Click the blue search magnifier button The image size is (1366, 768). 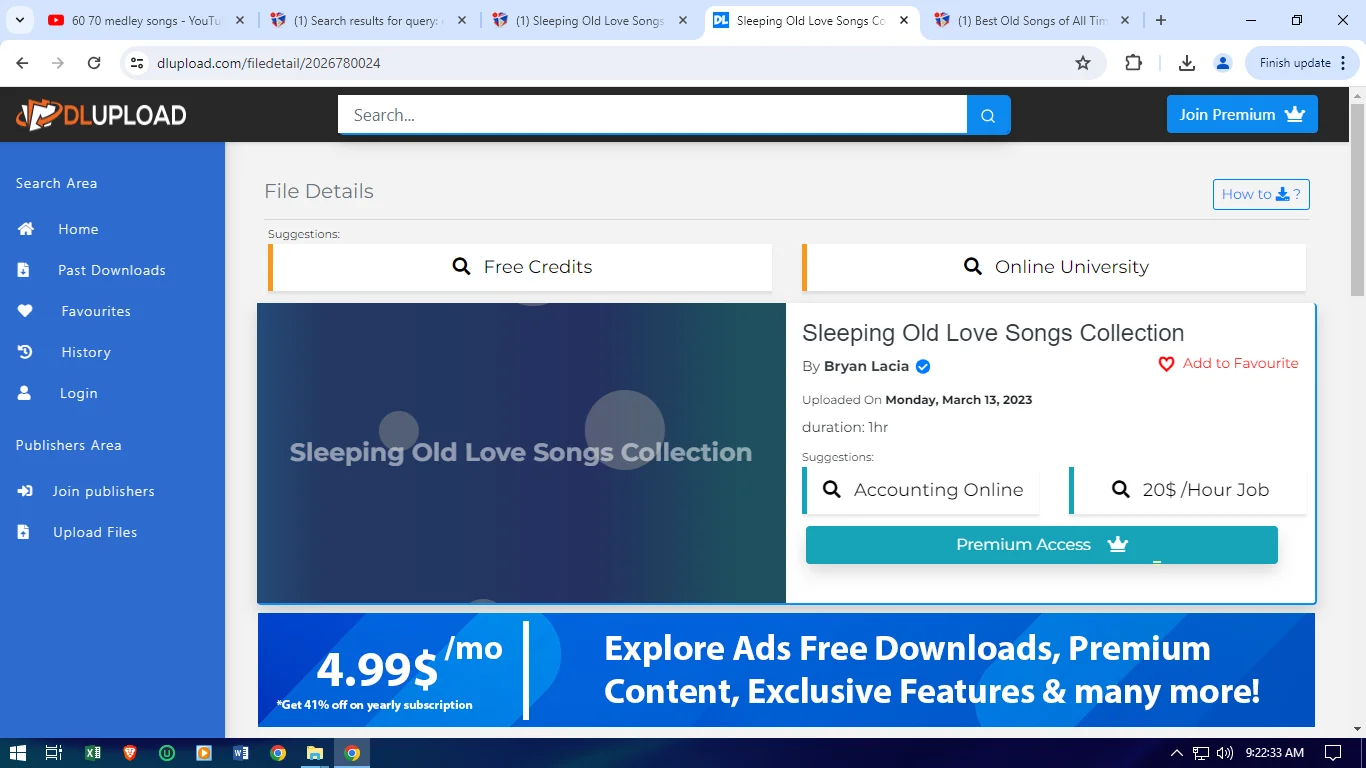click(x=988, y=115)
